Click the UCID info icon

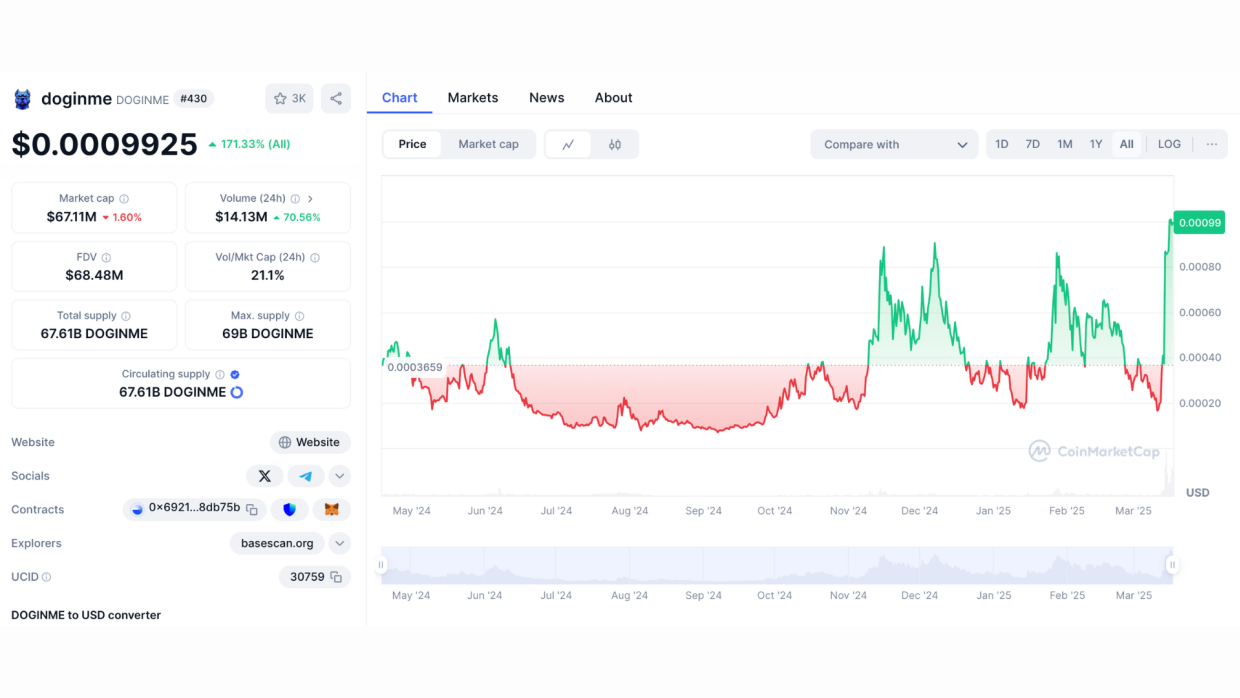pyautogui.click(x=46, y=577)
